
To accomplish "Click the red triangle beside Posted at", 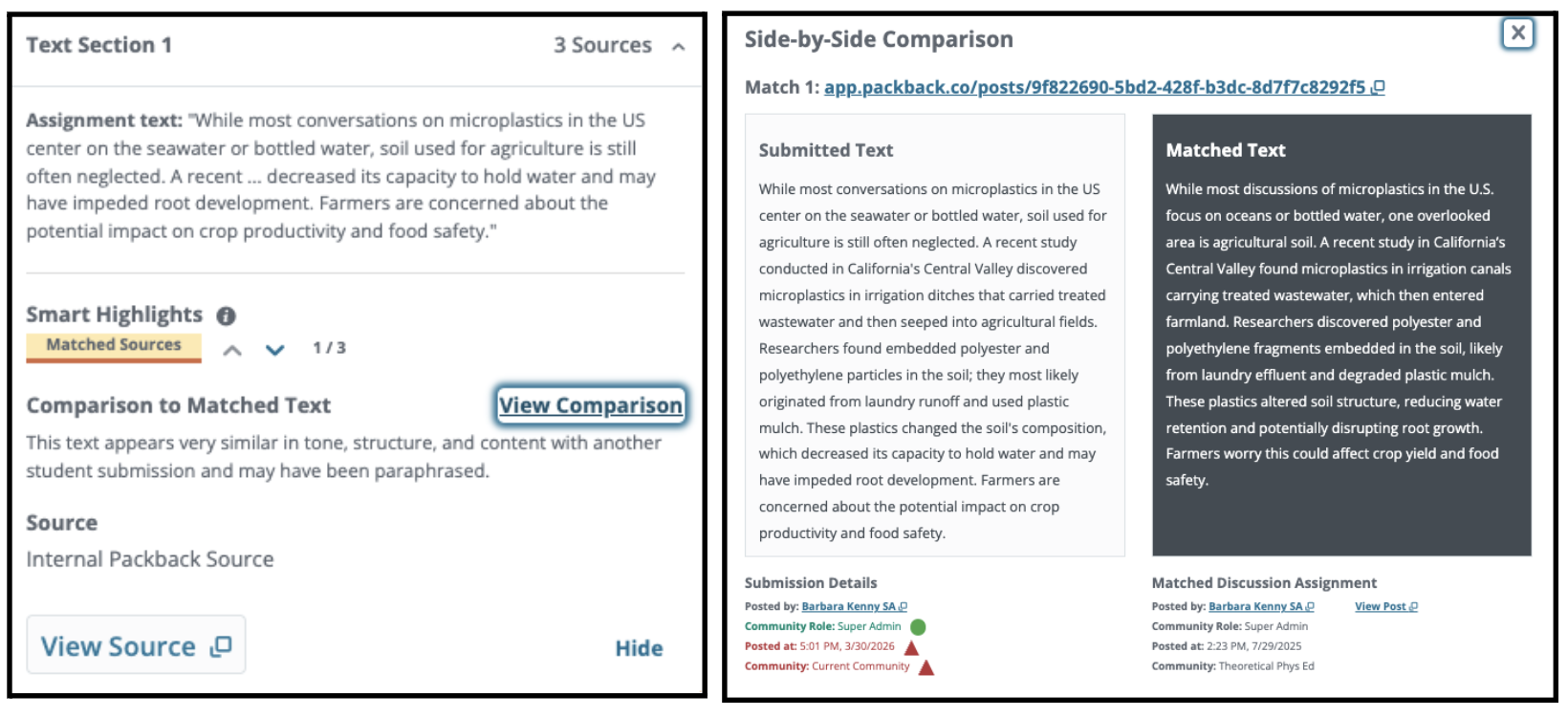I will [x=911, y=647].
